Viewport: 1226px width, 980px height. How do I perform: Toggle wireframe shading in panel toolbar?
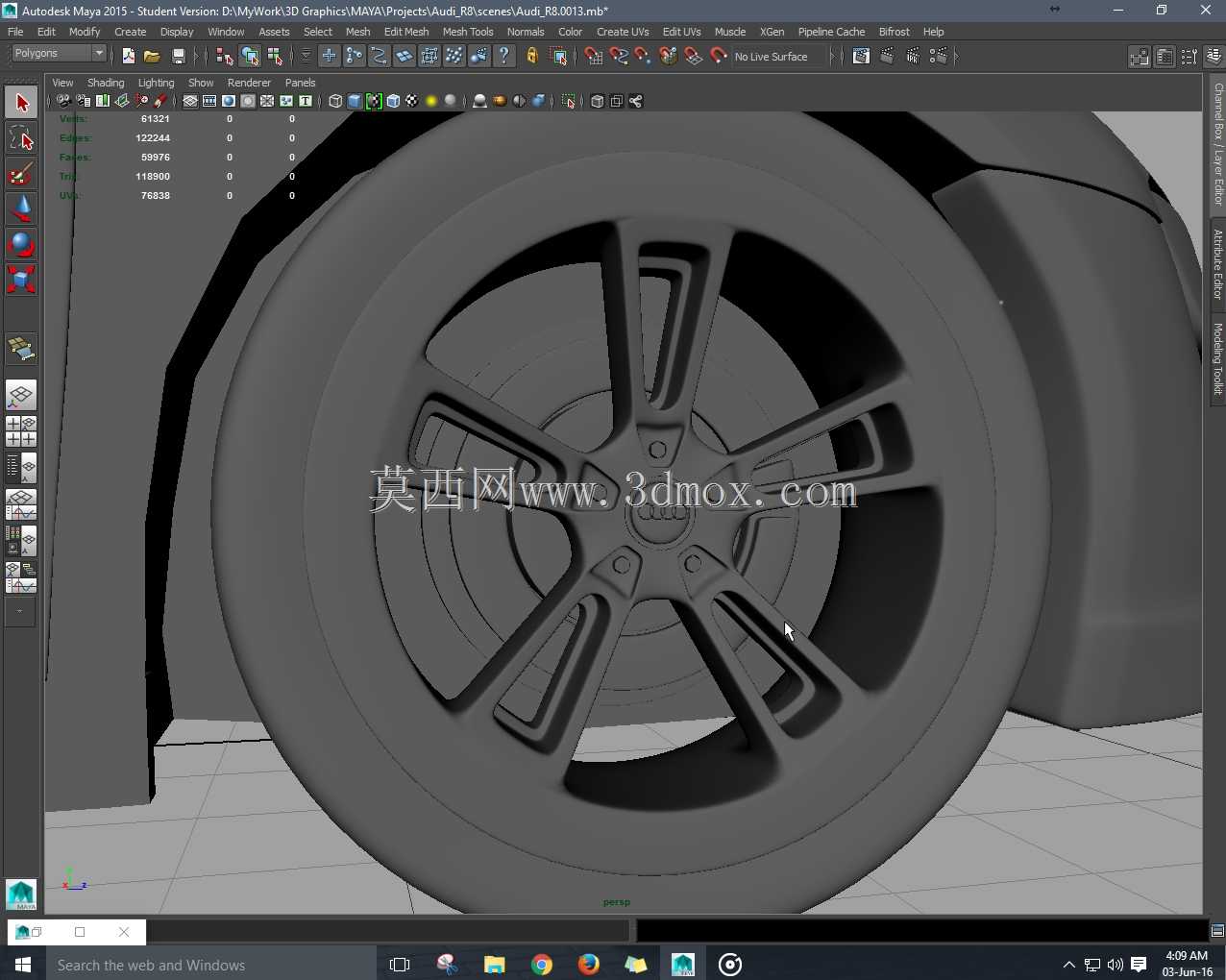click(335, 101)
